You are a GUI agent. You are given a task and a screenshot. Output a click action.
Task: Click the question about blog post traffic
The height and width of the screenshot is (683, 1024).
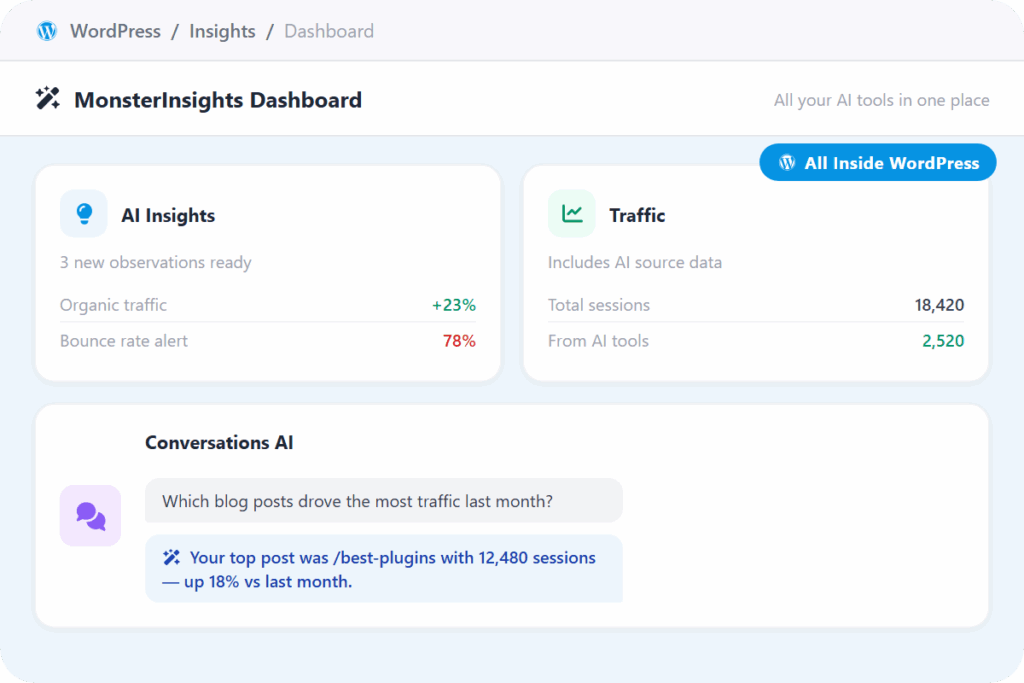click(x=357, y=501)
